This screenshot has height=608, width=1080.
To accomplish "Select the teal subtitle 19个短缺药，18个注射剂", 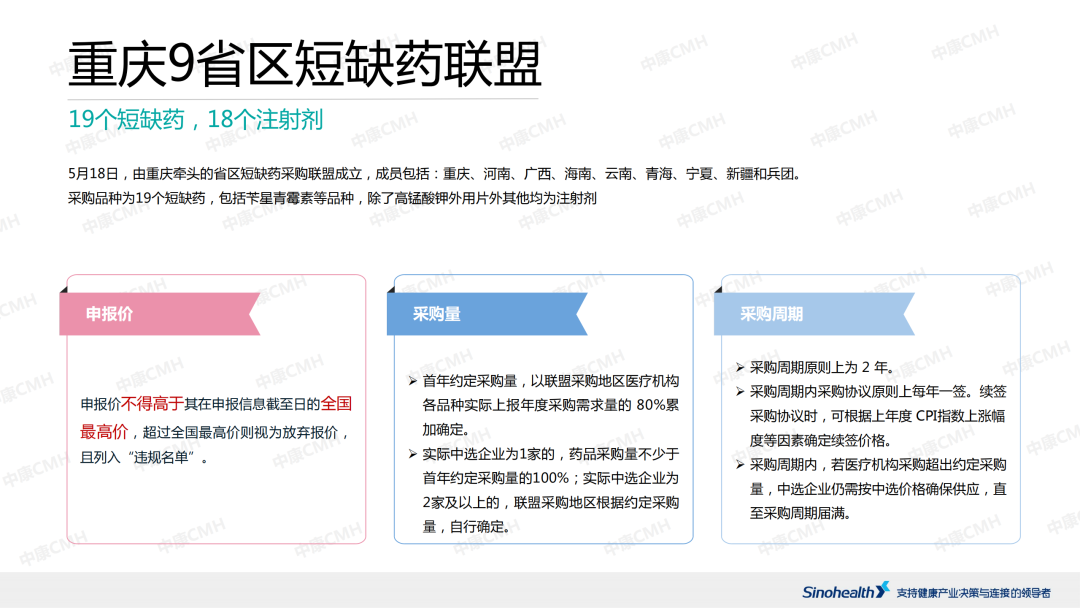I will click(x=195, y=120).
